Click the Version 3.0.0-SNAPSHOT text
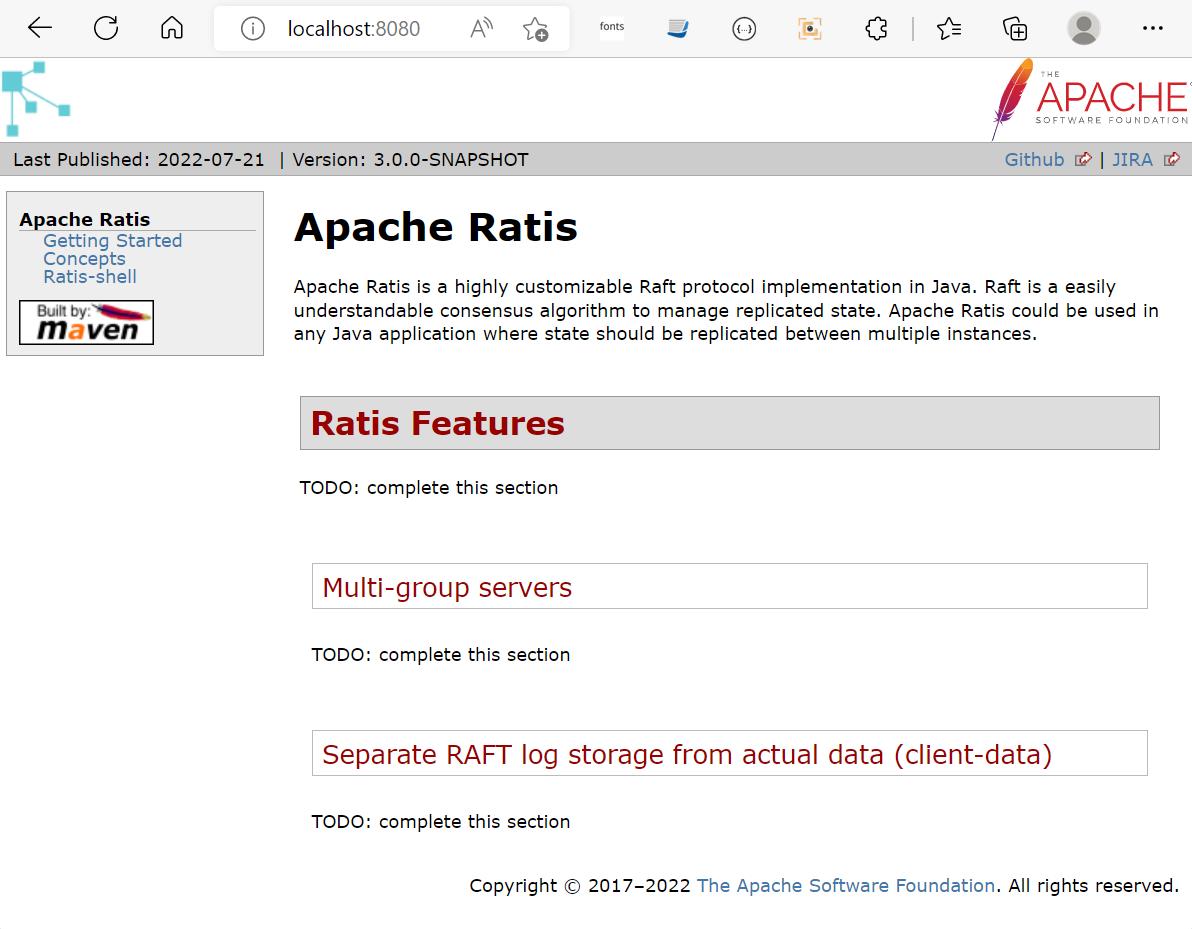The width and height of the screenshot is (1192, 929). tap(411, 160)
